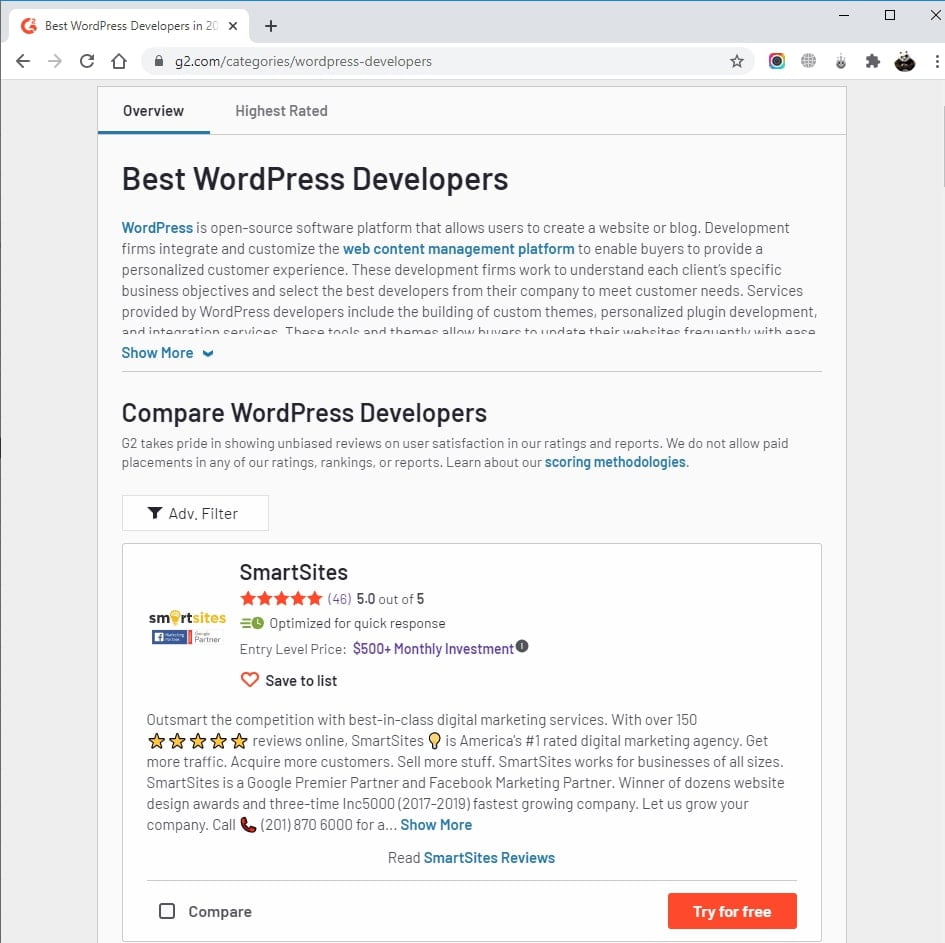Click the SmartSites five-star rating
This screenshot has width=945, height=943.
tap(281, 598)
